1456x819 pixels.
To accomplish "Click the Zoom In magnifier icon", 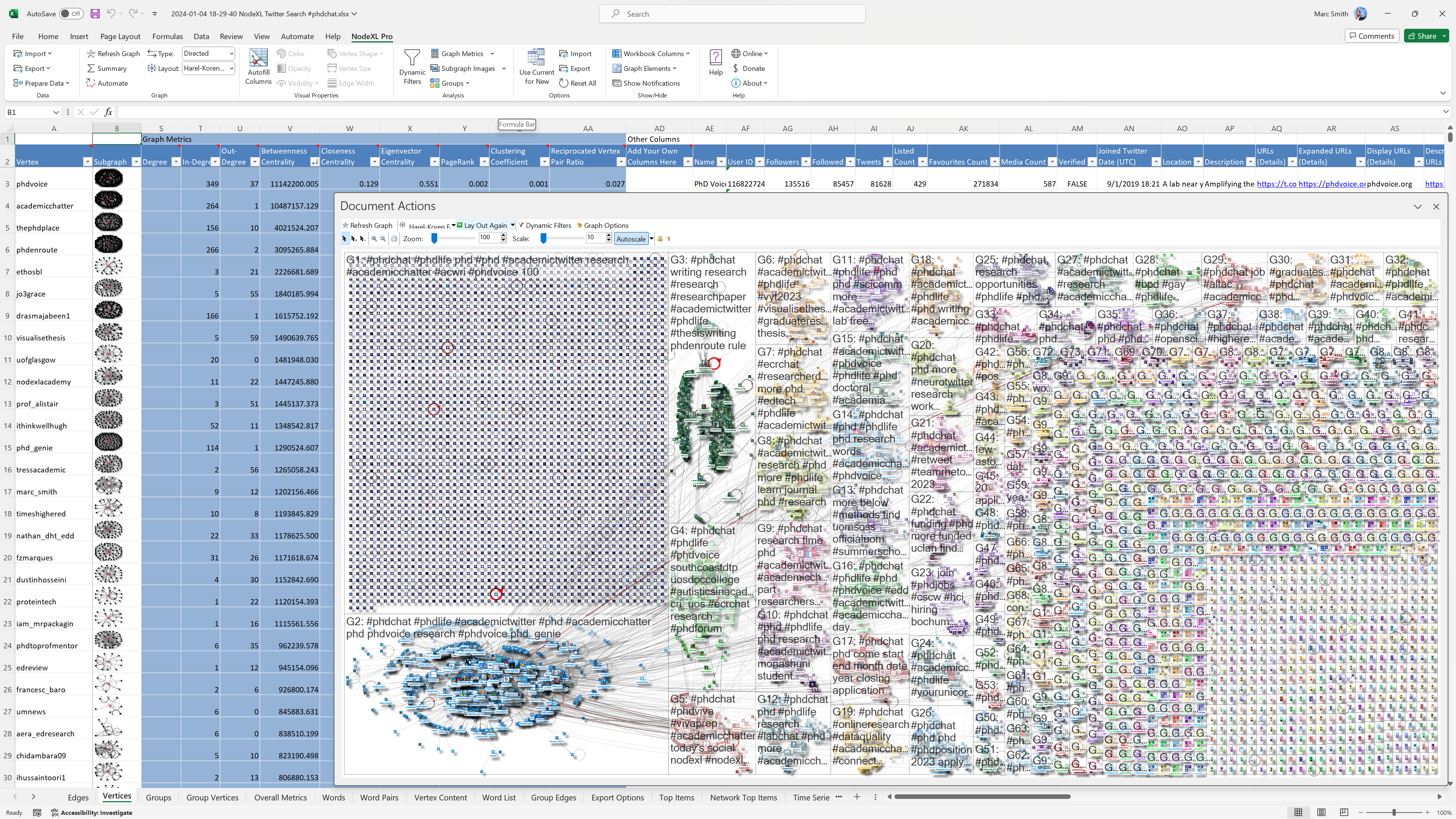I will (x=373, y=238).
